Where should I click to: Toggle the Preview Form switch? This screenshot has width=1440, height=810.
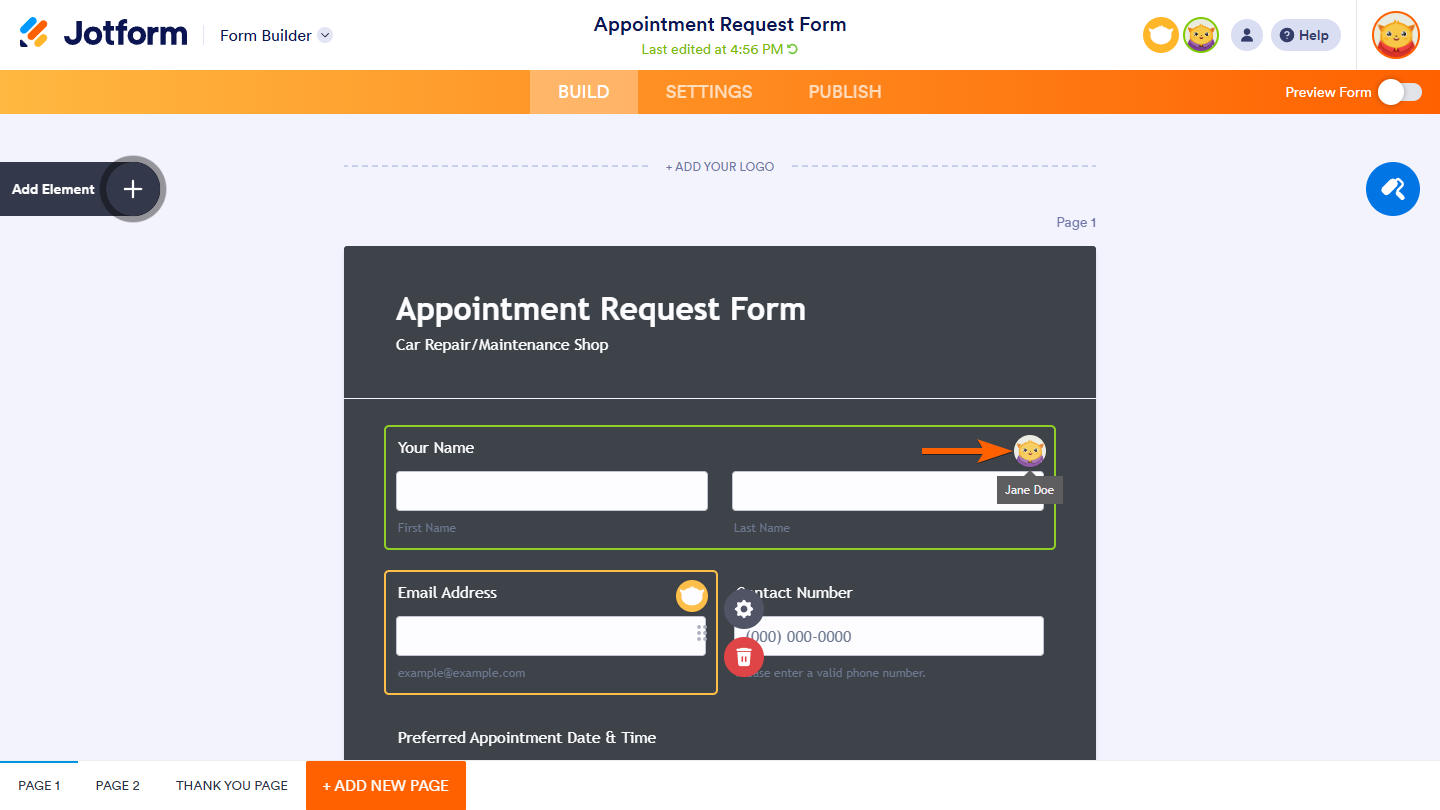tap(1399, 92)
